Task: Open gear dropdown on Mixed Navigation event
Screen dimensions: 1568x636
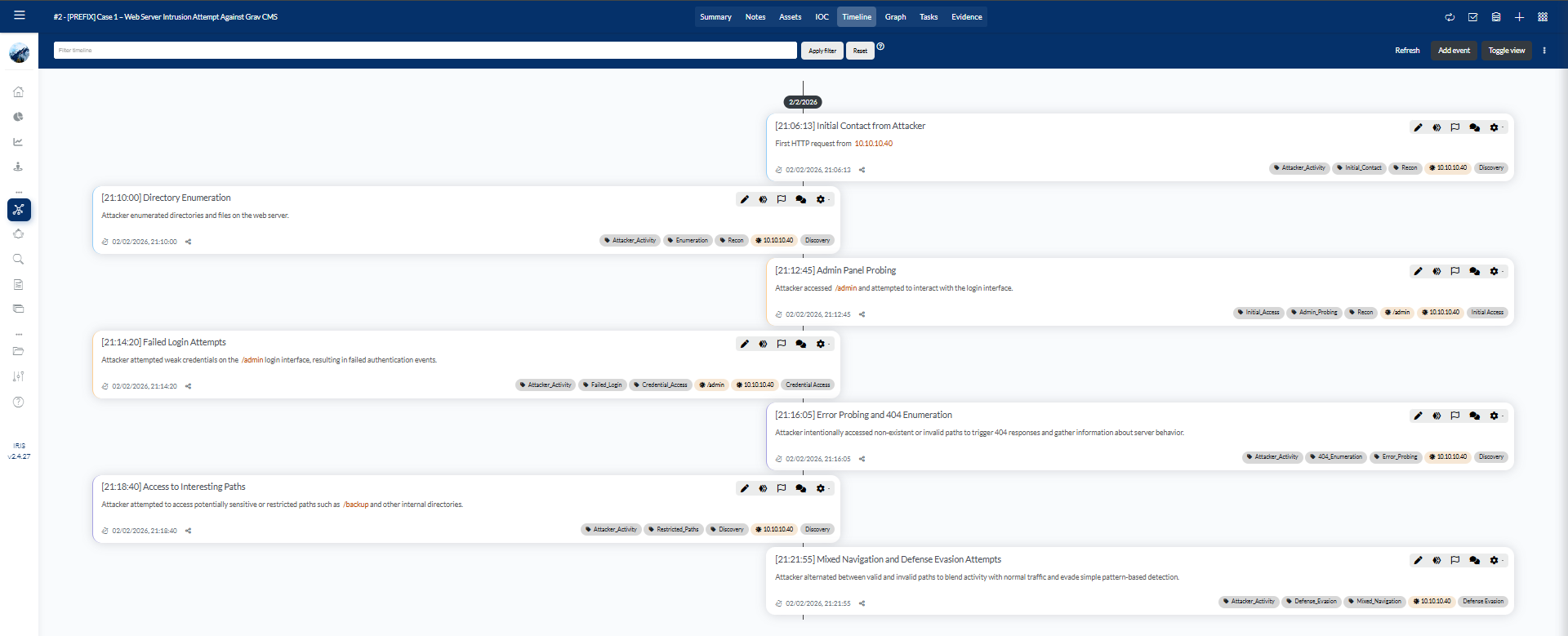Action: point(1495,561)
